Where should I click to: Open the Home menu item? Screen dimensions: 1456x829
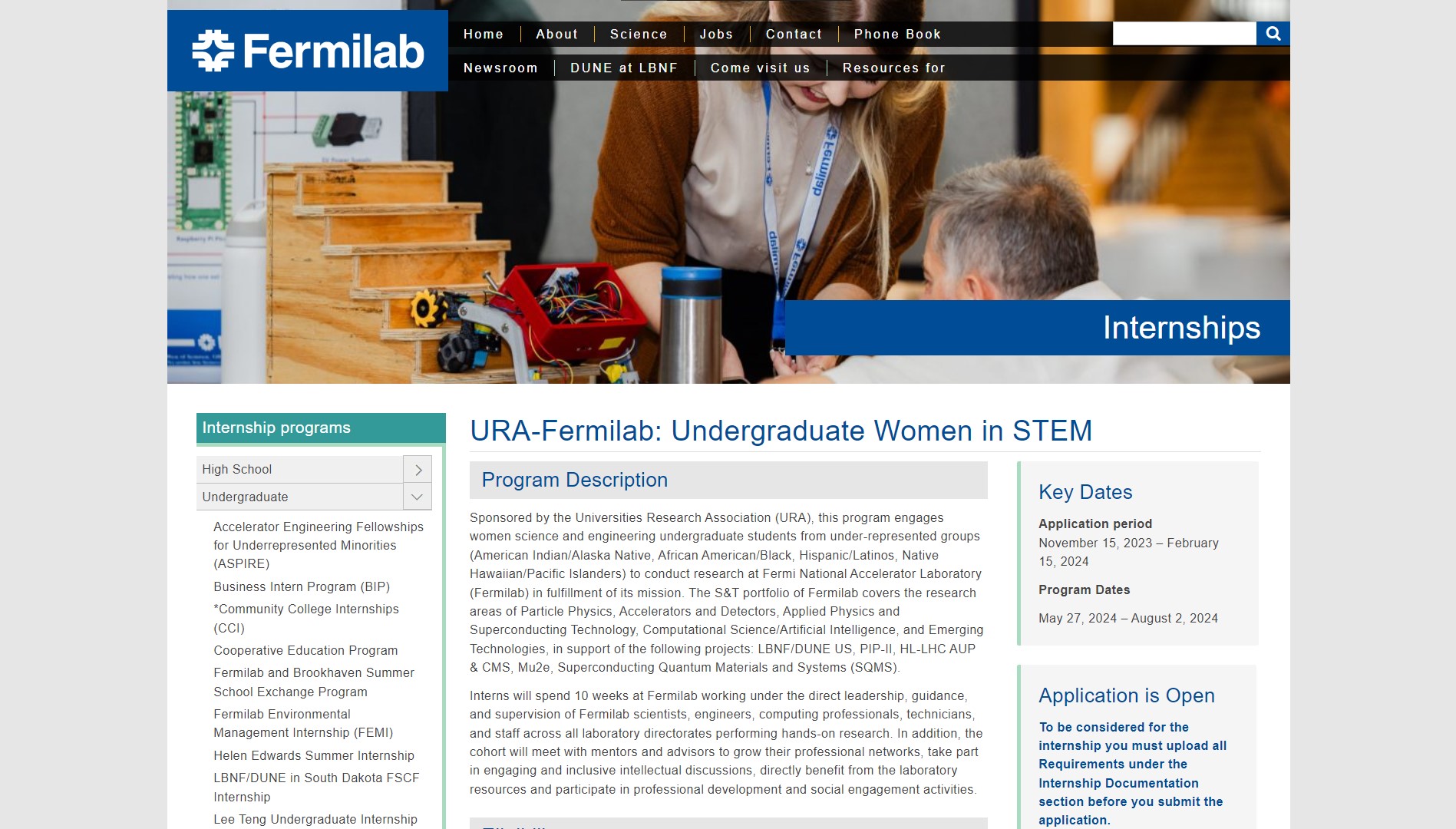483,35
